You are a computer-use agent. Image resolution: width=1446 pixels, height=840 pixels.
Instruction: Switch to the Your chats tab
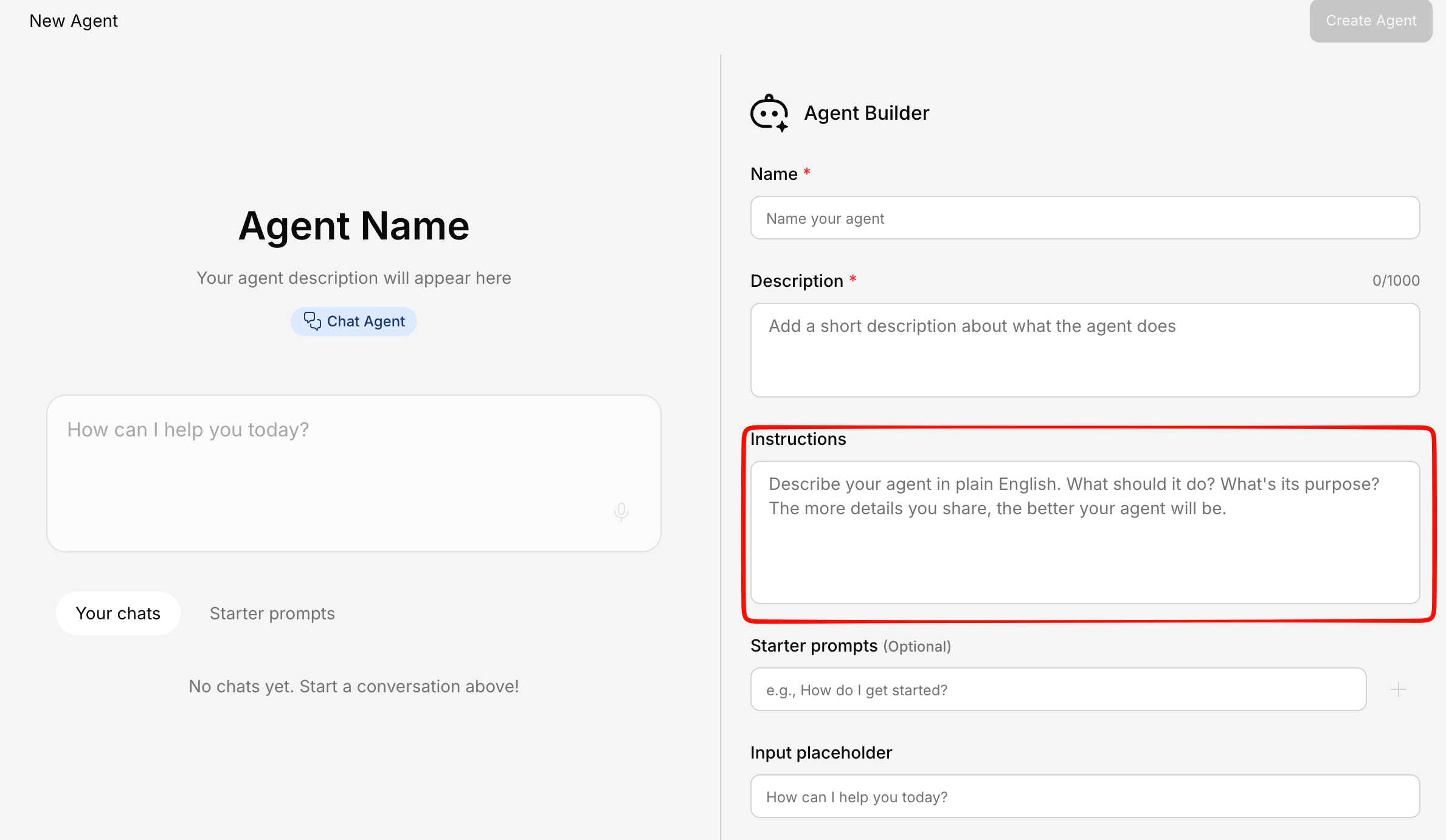118,613
